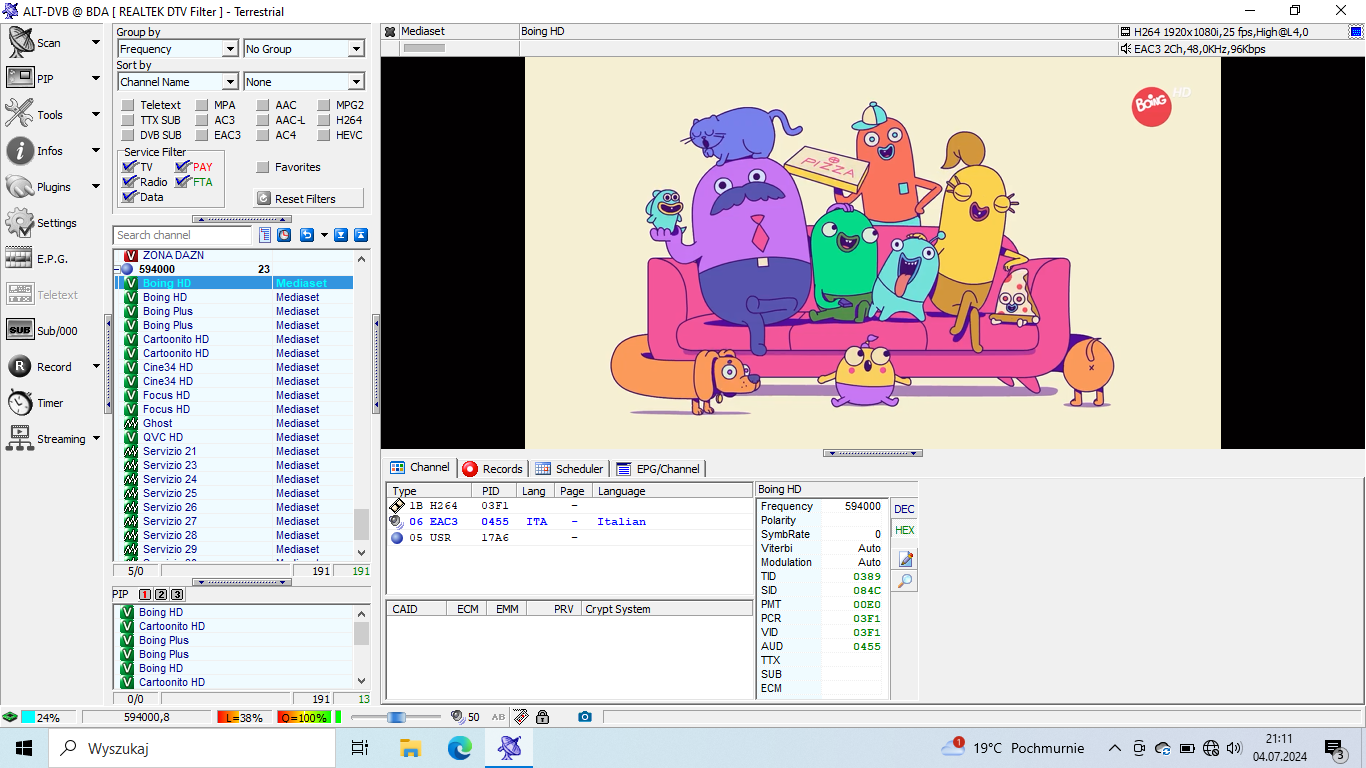
Task: Uncheck the TV service filter
Action: [129, 167]
